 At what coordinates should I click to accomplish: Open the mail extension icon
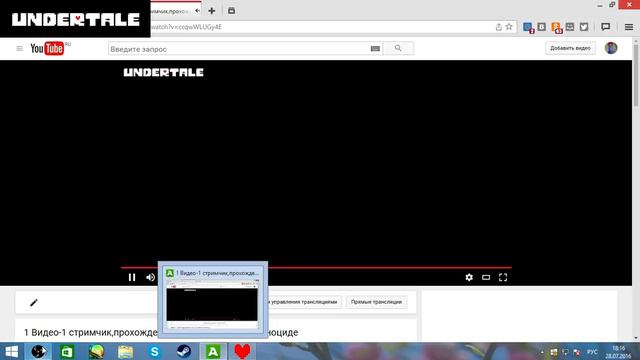570,27
